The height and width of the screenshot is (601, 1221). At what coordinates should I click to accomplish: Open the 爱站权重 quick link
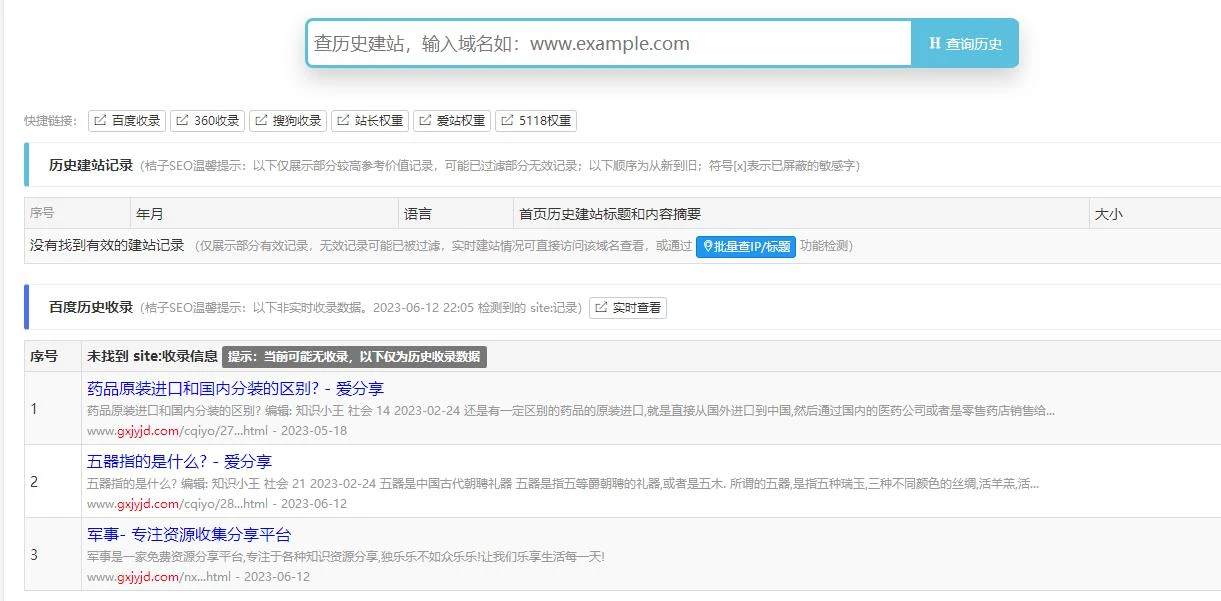[452, 121]
